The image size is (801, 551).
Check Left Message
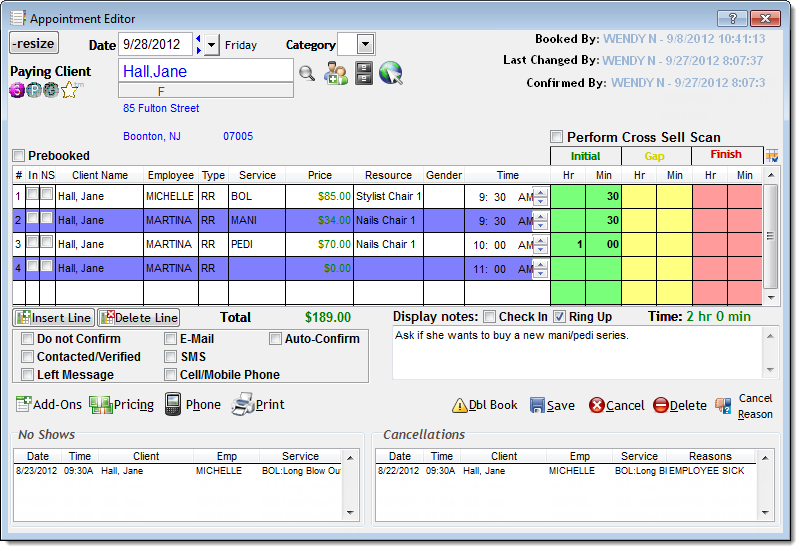click(x=28, y=374)
